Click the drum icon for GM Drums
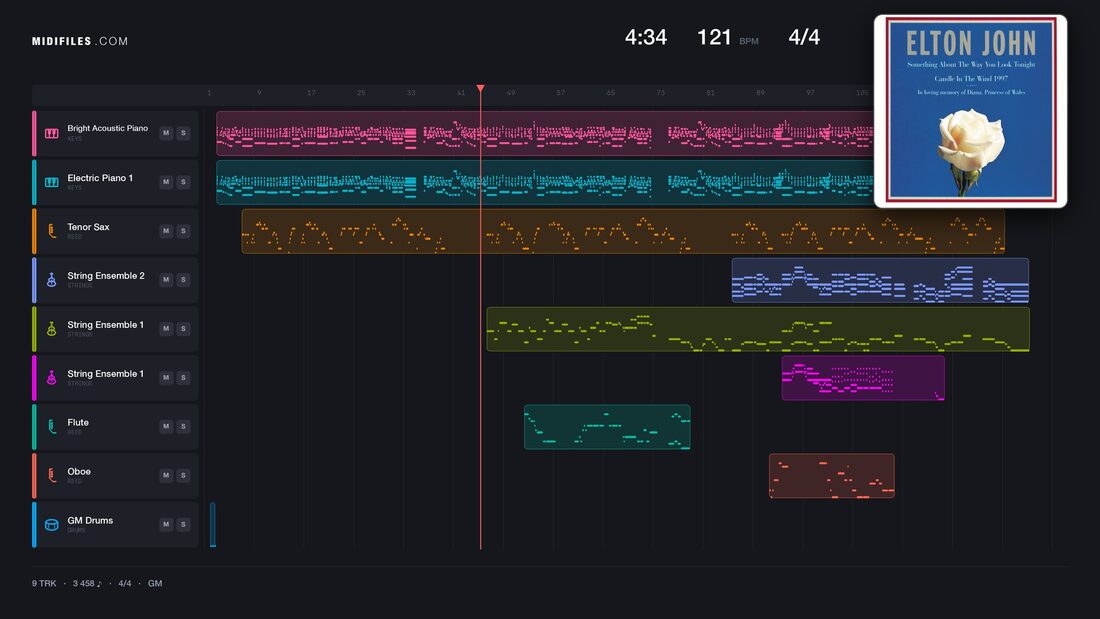 51,524
